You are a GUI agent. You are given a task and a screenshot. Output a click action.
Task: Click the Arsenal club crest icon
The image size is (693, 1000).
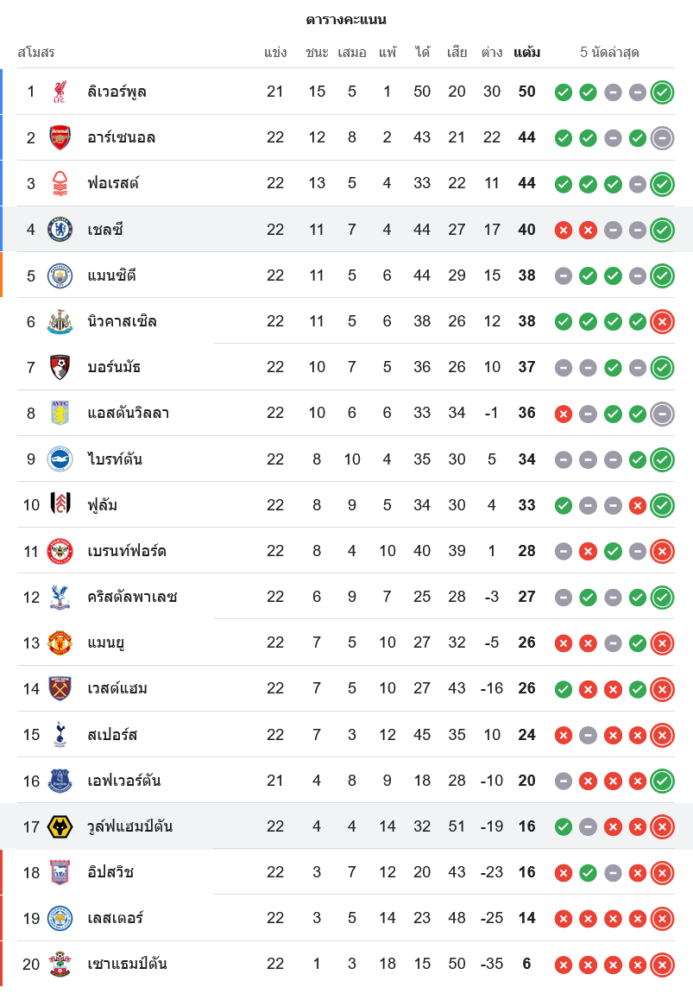coord(60,138)
